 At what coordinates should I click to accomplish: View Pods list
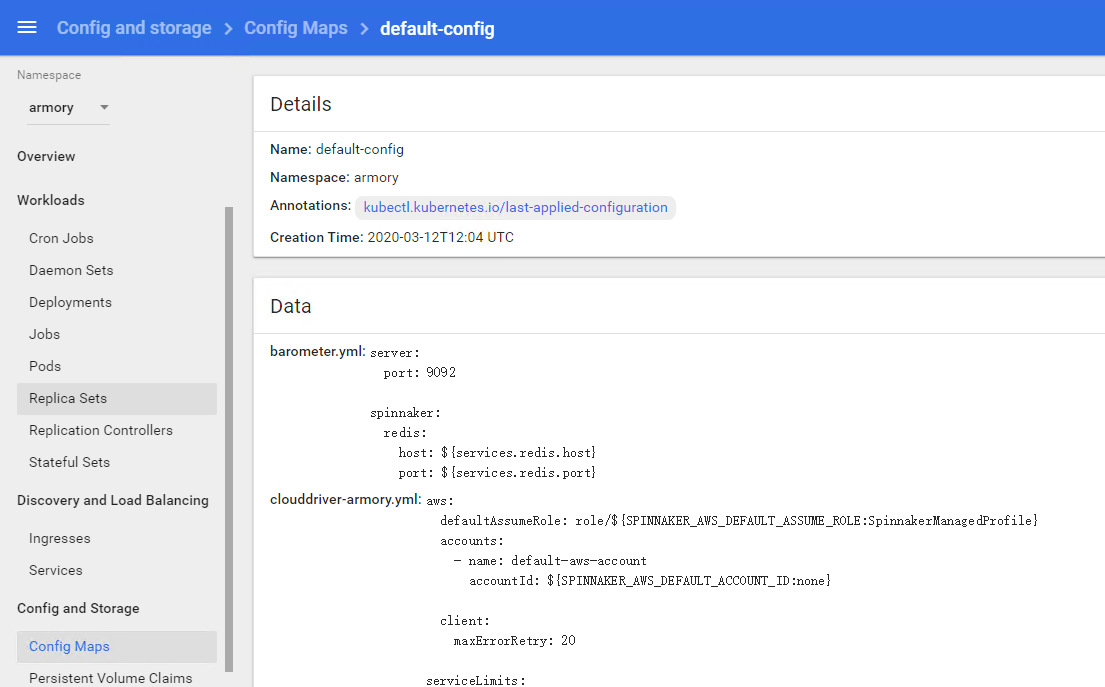(x=45, y=366)
